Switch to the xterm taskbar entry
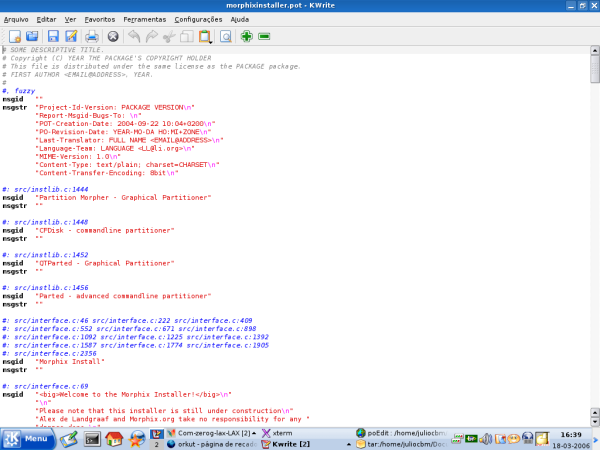Viewport: 600px width, 450px height. tap(277, 433)
